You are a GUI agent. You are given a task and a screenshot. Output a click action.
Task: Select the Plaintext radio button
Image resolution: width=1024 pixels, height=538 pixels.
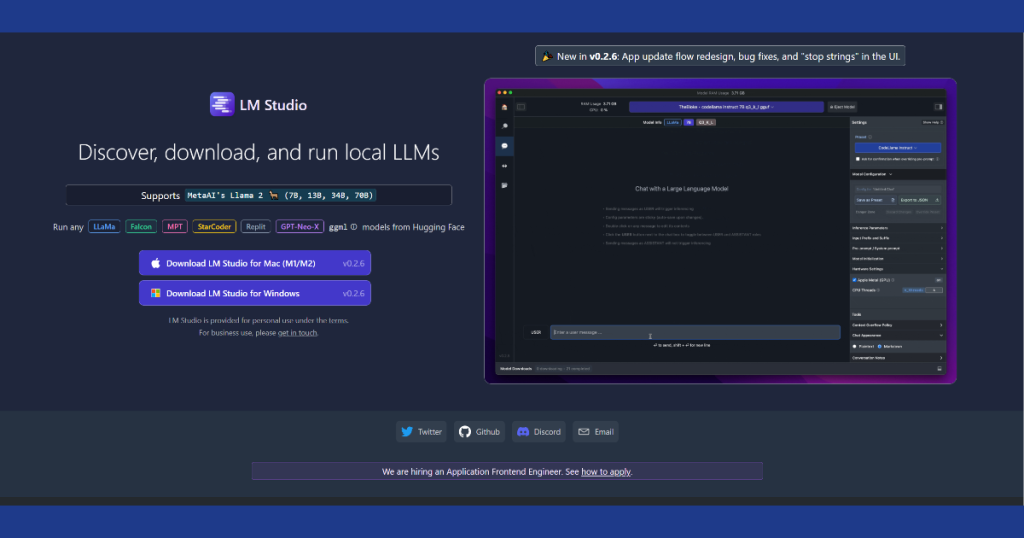pos(855,347)
